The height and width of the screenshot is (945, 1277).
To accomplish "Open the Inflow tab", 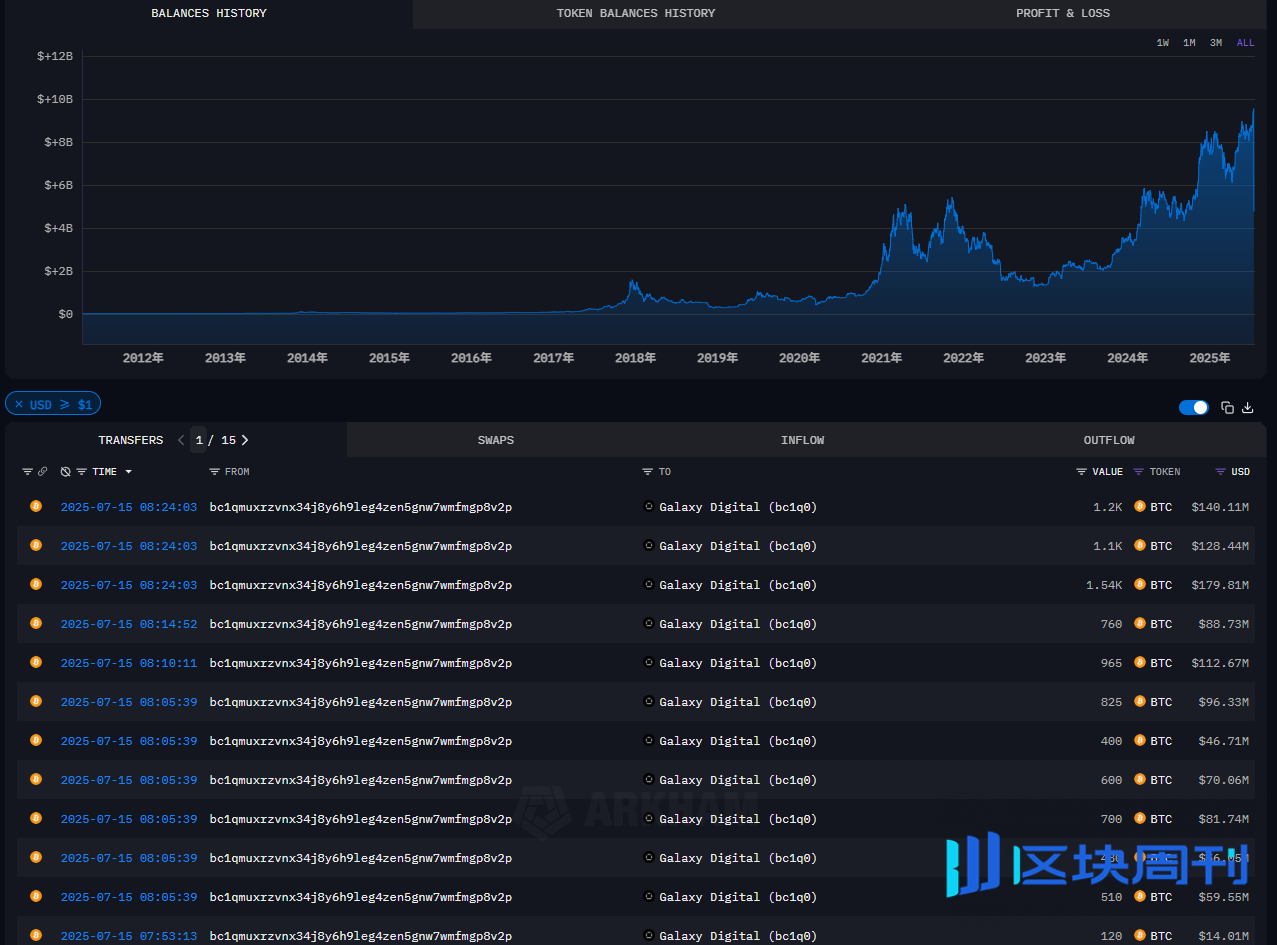I will click(803, 440).
